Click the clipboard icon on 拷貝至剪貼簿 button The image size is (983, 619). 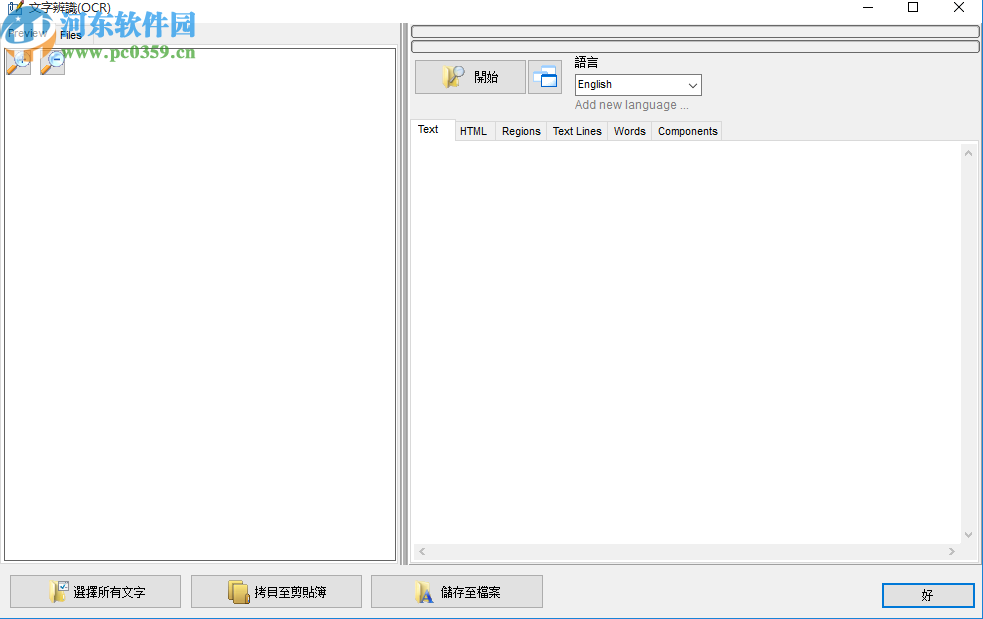238,591
